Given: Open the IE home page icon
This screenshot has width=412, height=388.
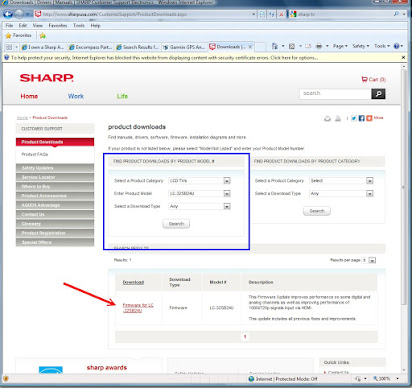Looking at the screenshot, I should click(274, 46).
